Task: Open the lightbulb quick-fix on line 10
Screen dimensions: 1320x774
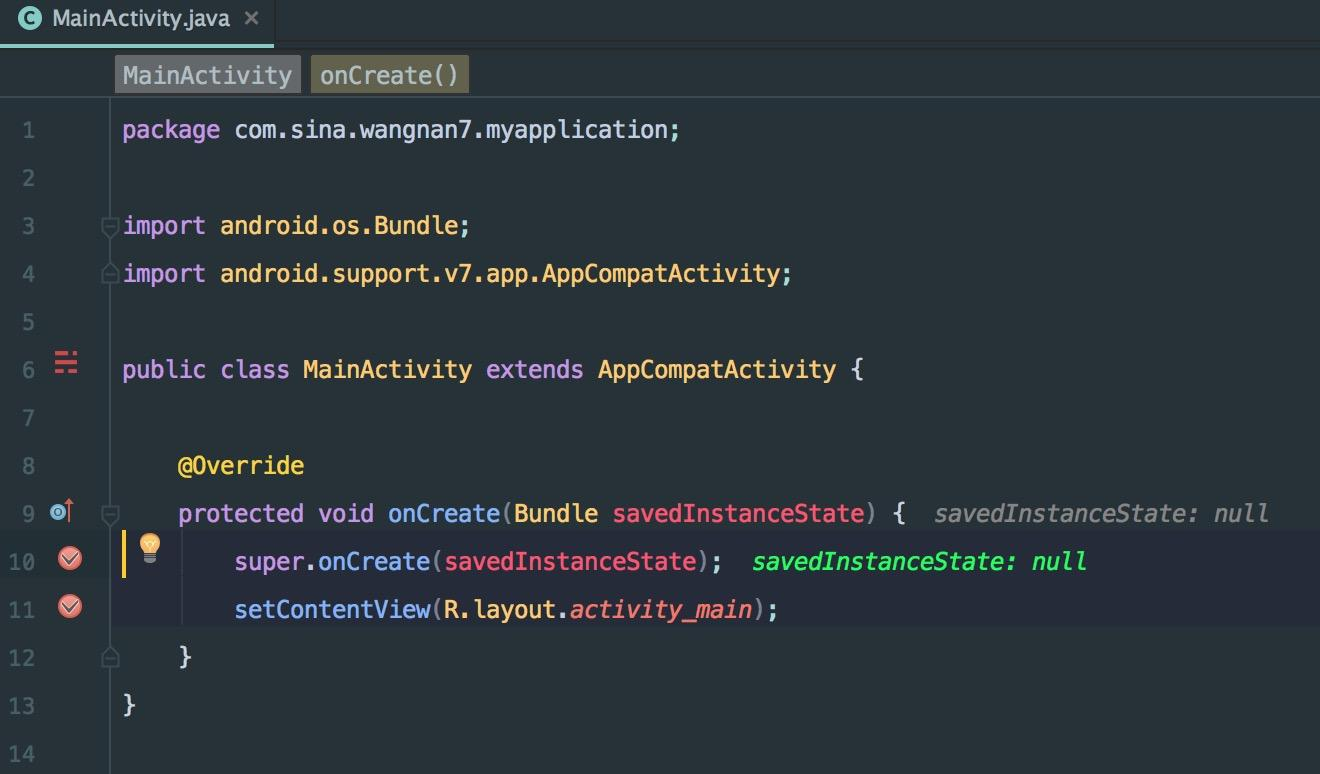Action: coord(150,547)
